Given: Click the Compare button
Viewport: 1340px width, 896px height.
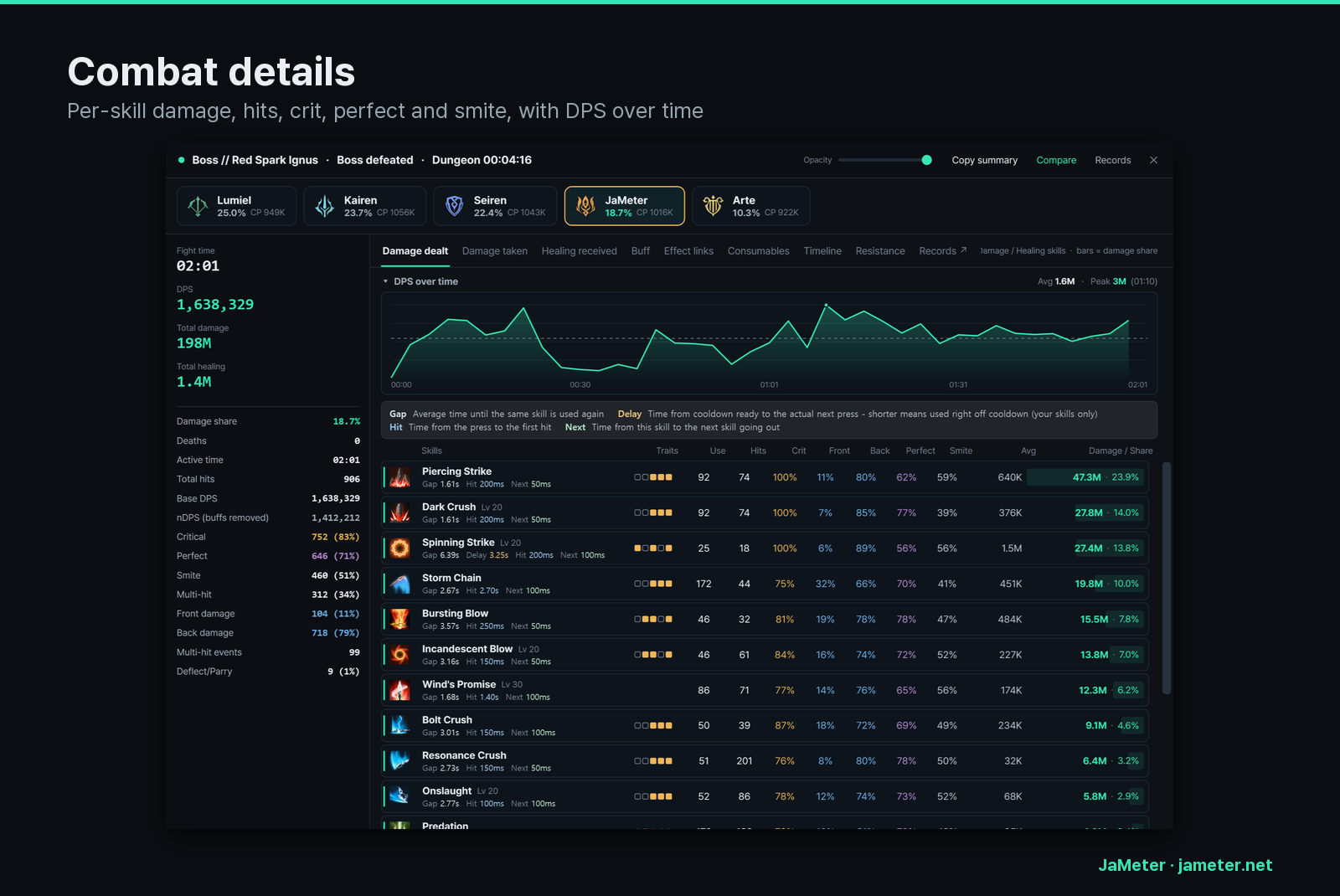Looking at the screenshot, I should point(1056,160).
